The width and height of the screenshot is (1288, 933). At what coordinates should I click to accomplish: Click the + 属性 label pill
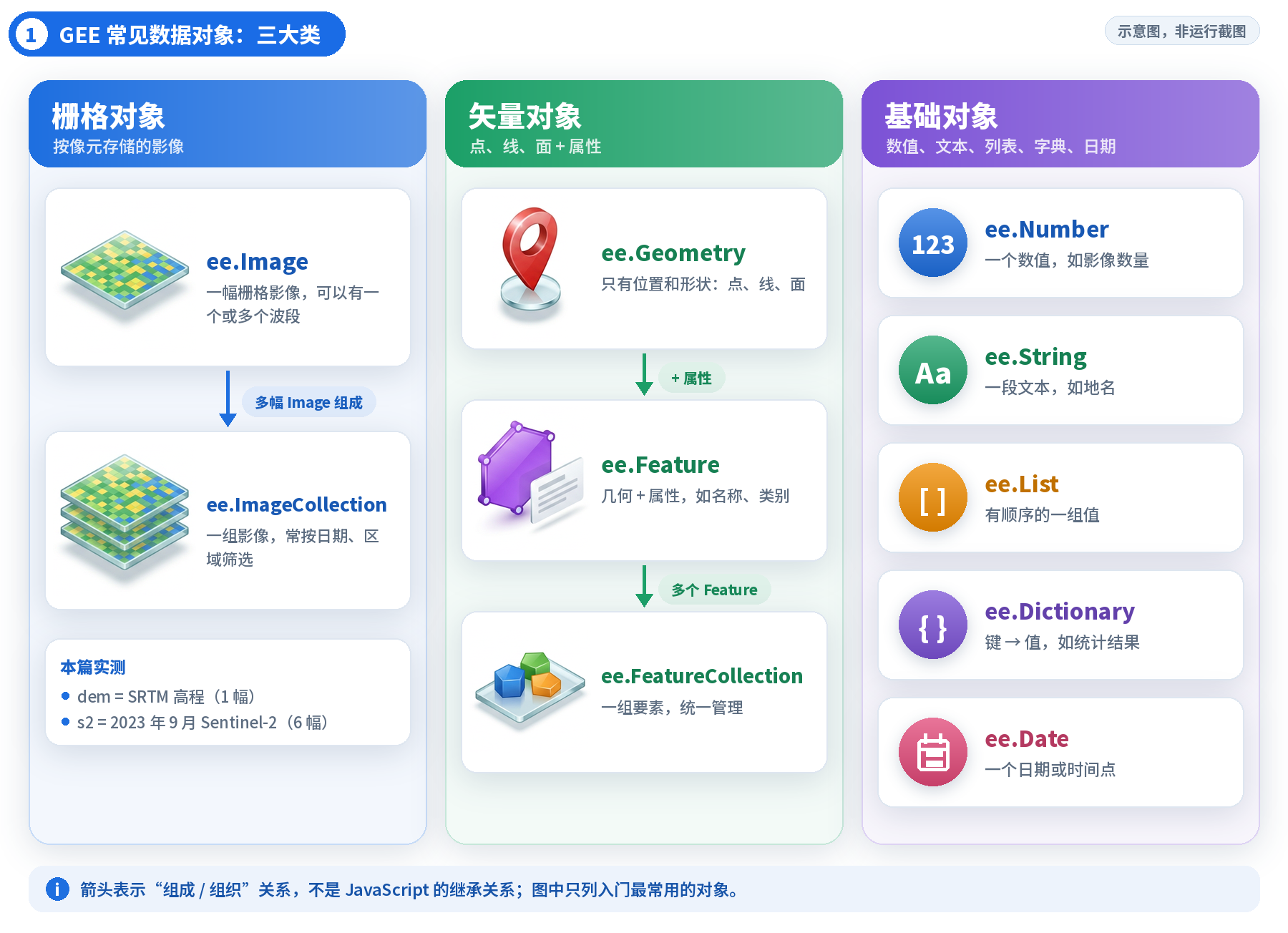[691, 378]
